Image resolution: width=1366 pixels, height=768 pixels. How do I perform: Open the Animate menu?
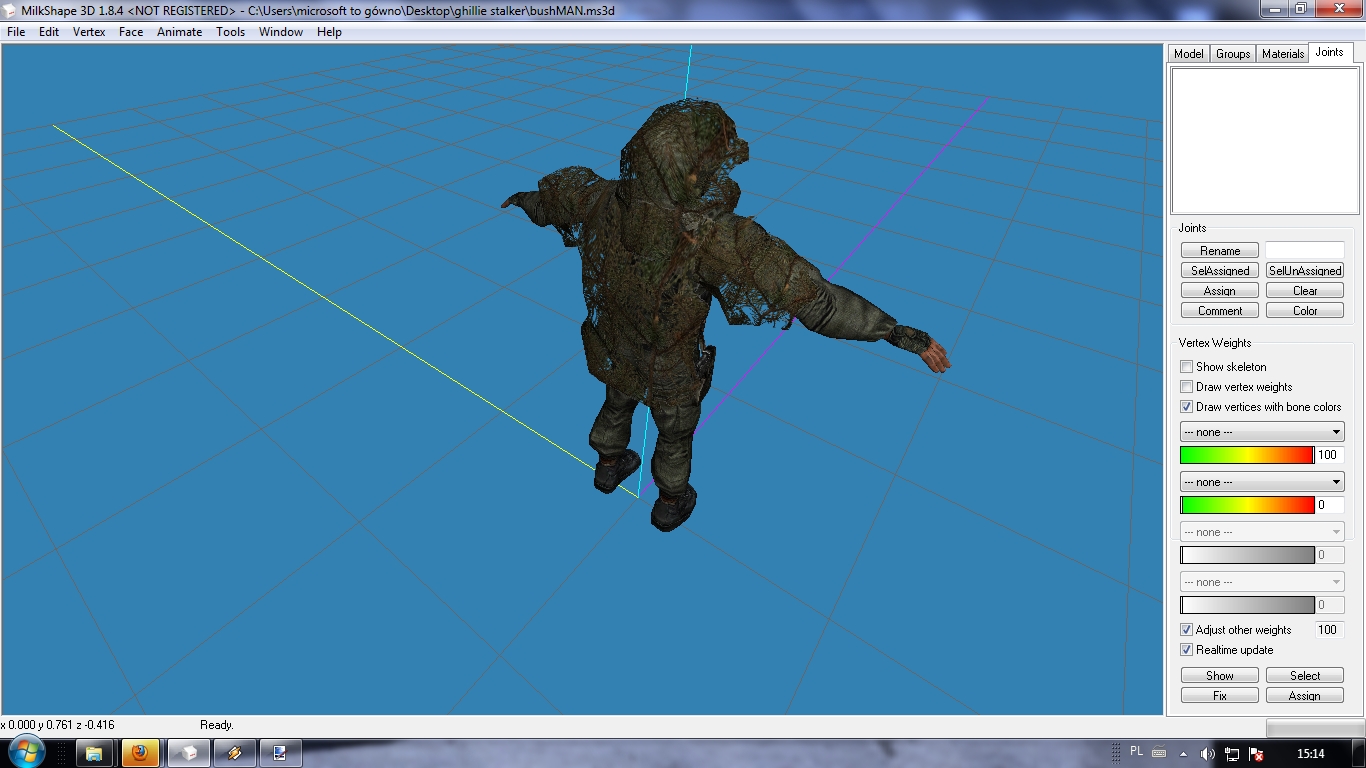(180, 32)
